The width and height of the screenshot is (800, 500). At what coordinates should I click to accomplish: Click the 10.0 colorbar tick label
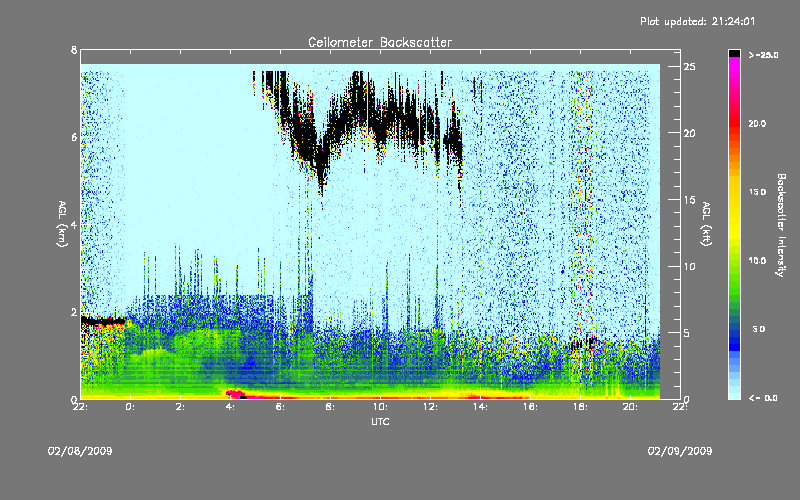[x=757, y=260]
